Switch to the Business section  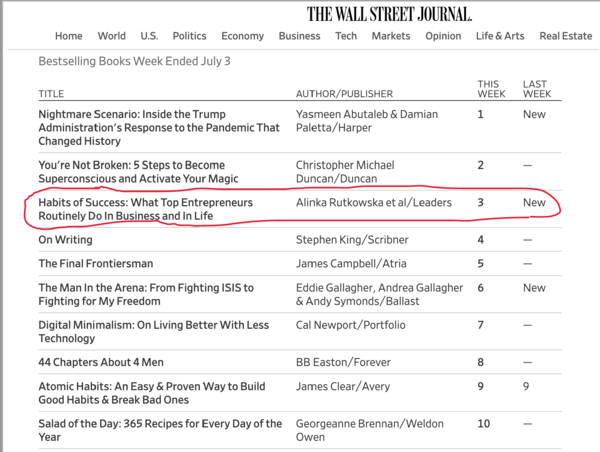tap(300, 36)
